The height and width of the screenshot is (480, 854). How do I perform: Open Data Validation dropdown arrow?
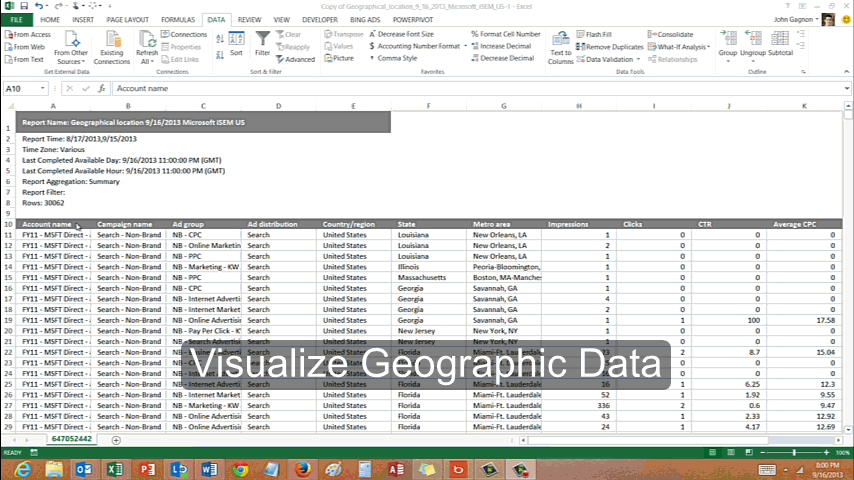point(638,59)
